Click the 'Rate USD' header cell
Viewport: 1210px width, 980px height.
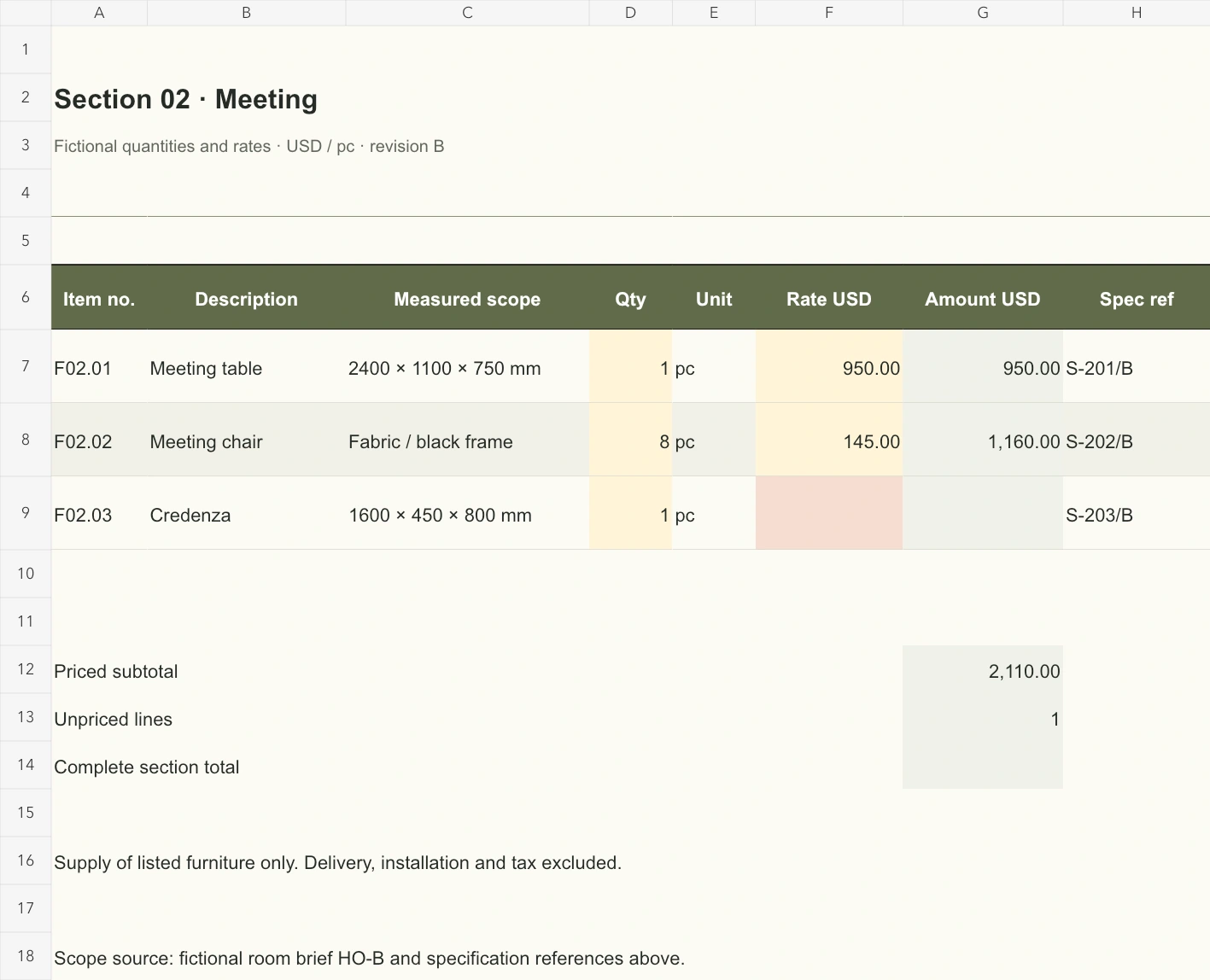point(828,299)
